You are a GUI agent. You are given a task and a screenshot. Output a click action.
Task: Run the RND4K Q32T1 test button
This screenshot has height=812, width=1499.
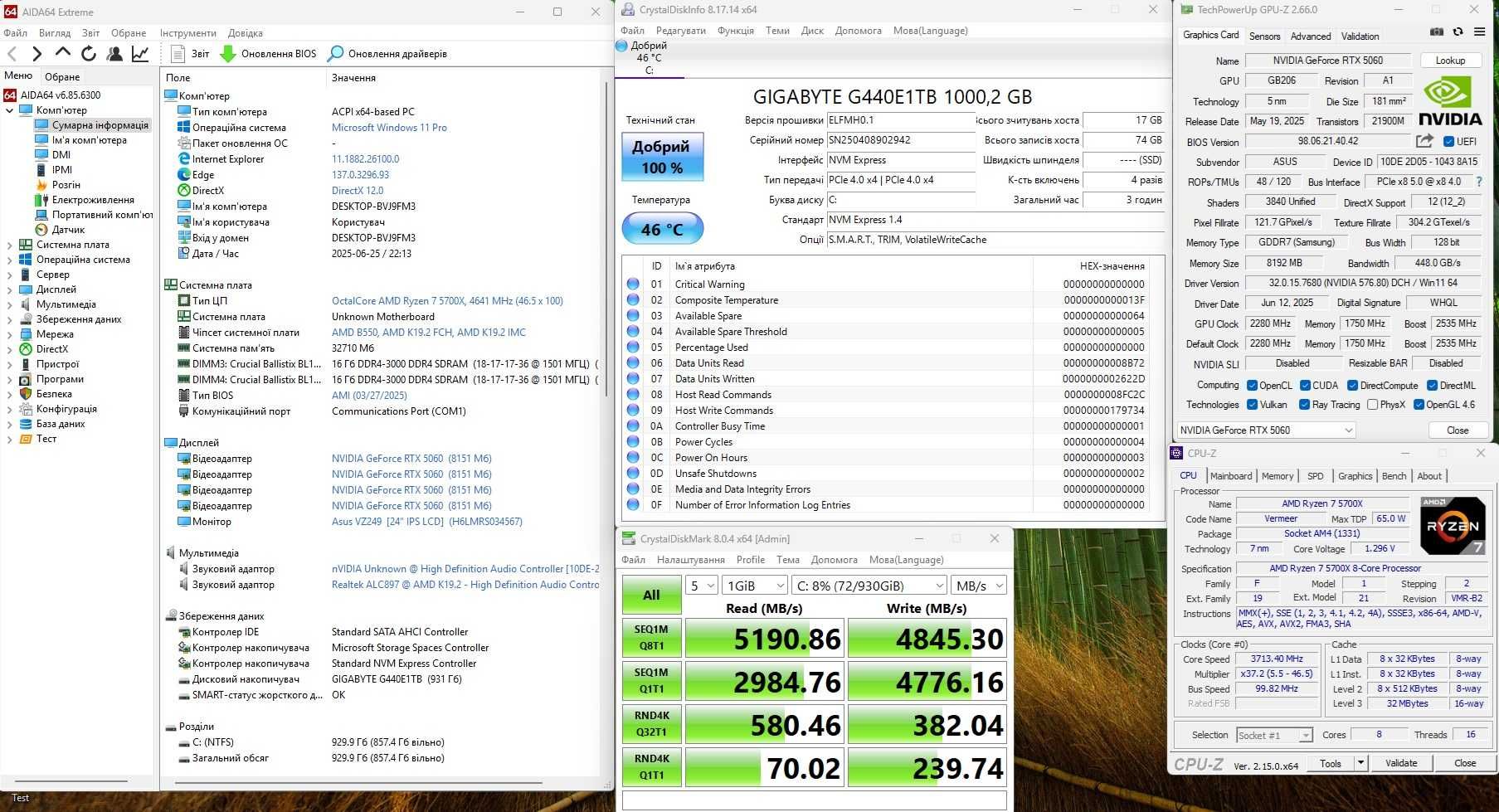(x=651, y=724)
